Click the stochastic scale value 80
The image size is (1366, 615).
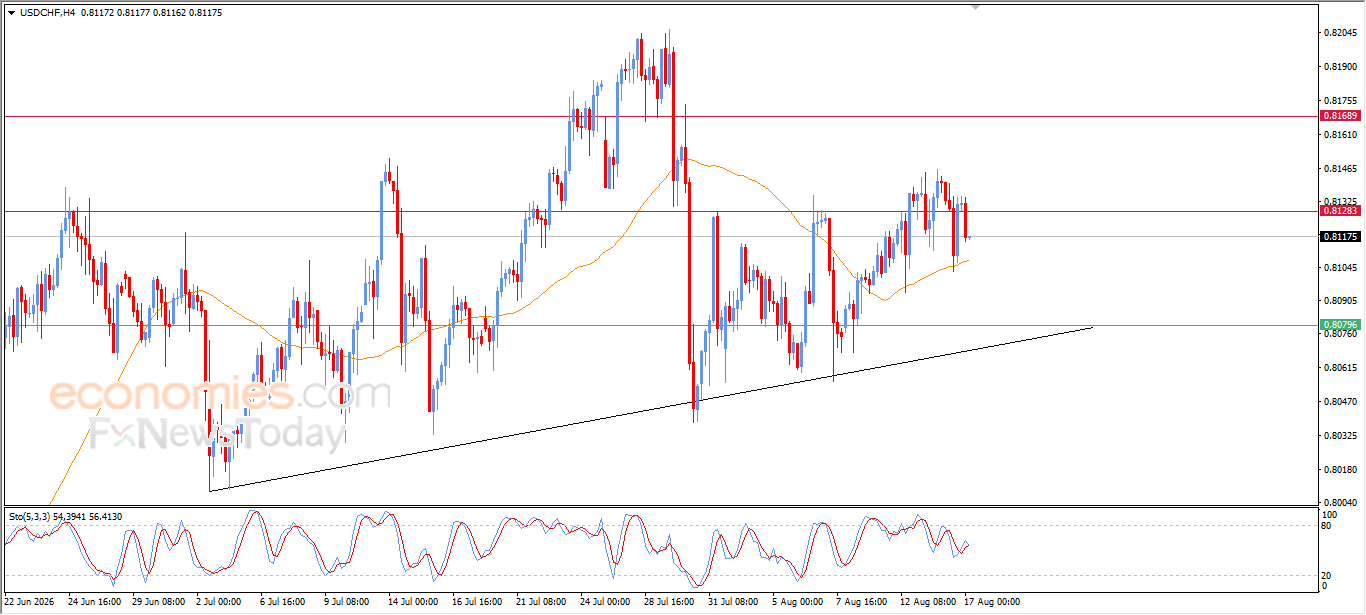point(1327,525)
